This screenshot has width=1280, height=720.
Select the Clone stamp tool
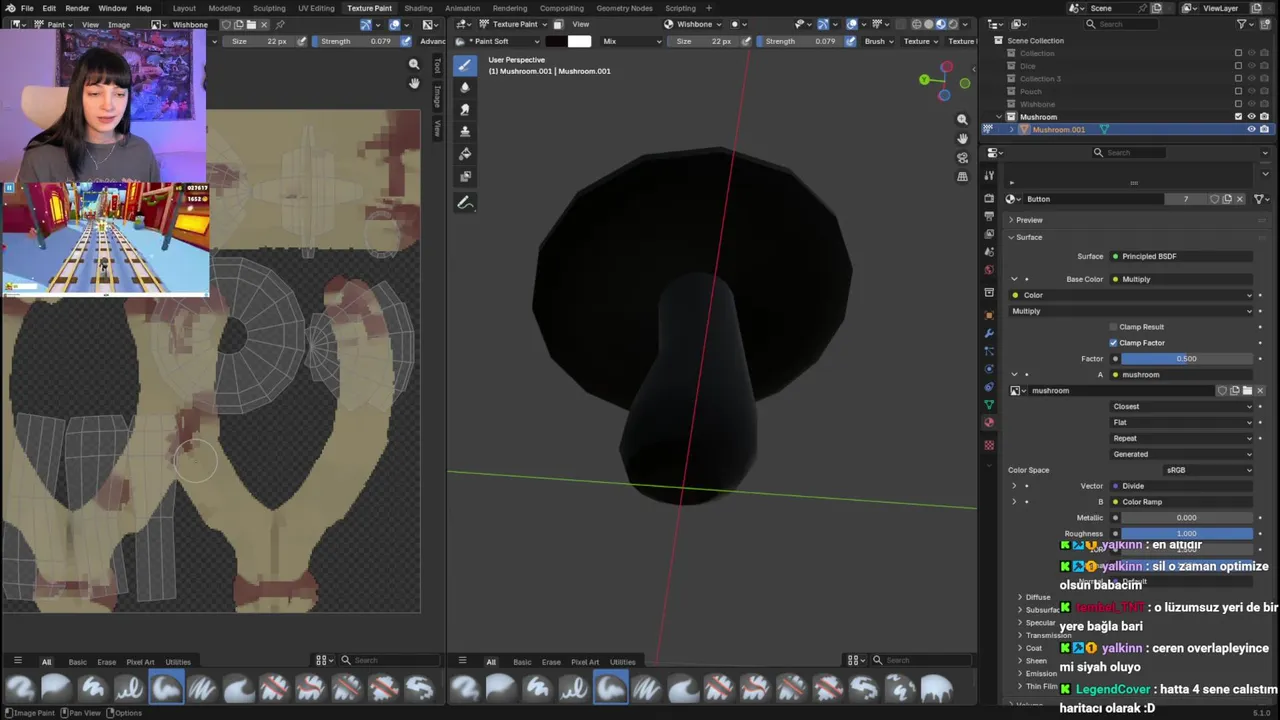[465, 131]
